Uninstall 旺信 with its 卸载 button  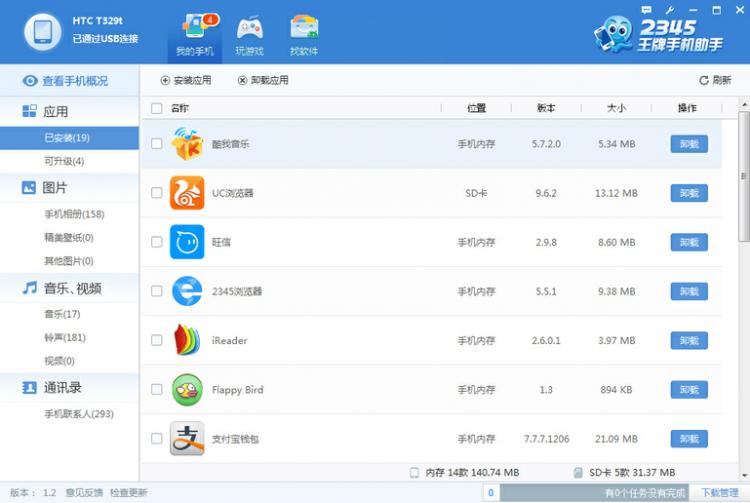689,242
